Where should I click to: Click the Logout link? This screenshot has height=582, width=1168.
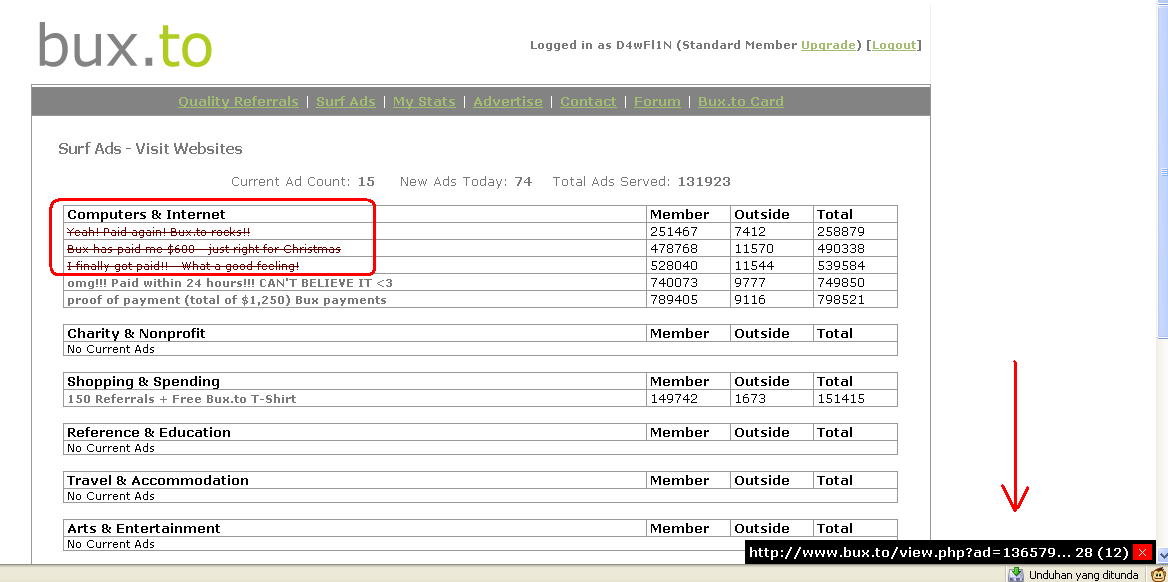[893, 45]
